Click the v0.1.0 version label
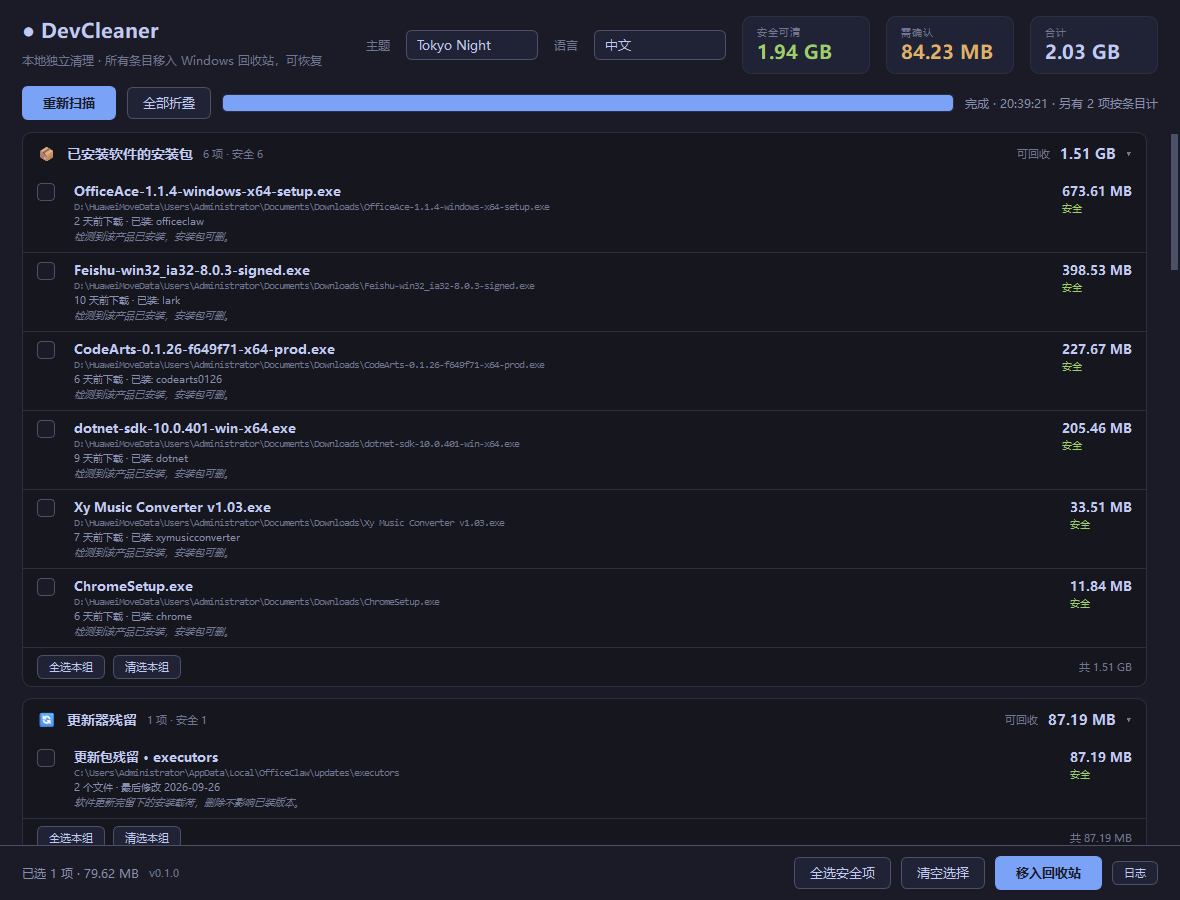Screen dimensions: 1180x900 [x=164, y=874]
